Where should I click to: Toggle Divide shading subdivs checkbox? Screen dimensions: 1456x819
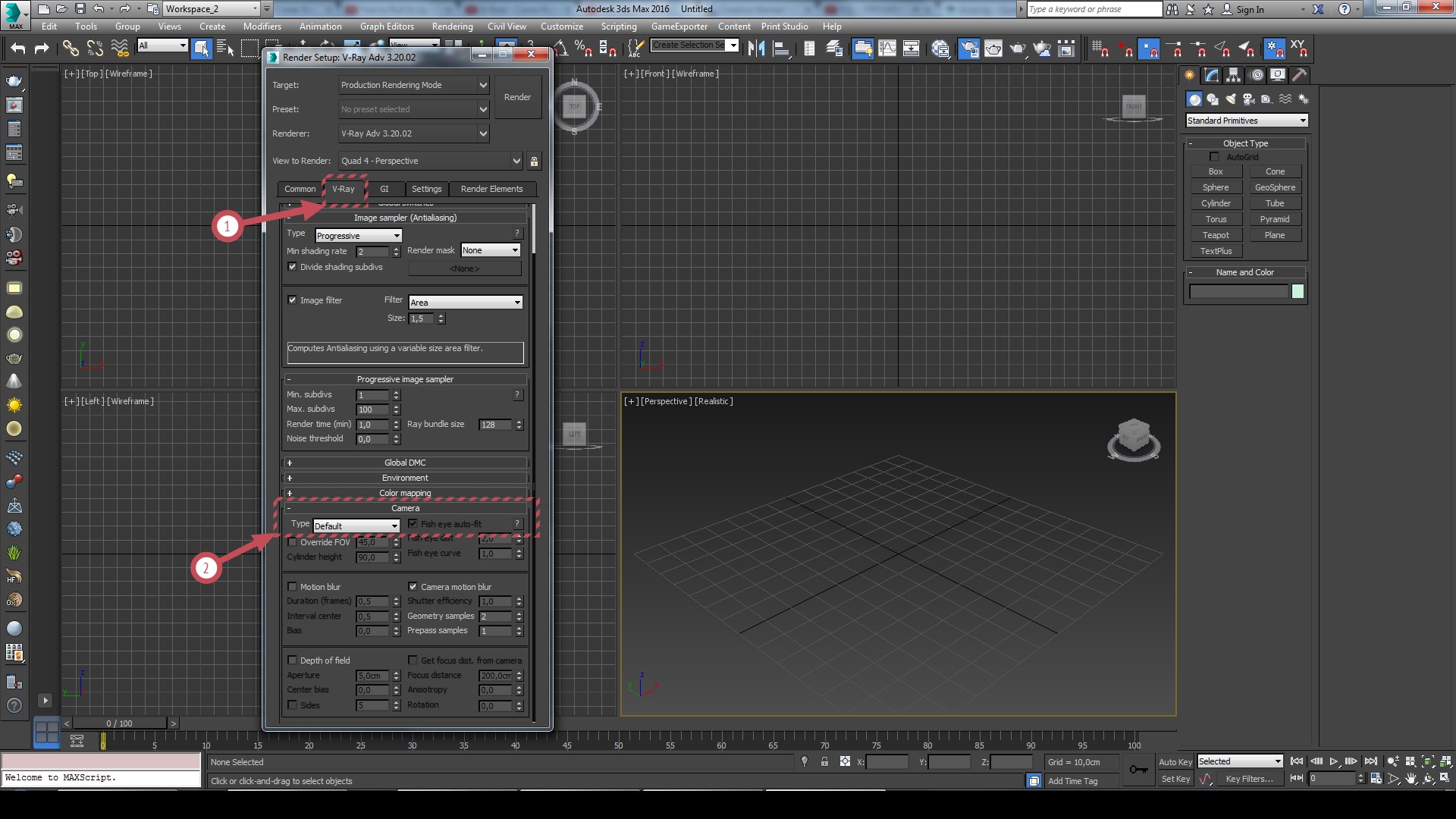coord(292,267)
